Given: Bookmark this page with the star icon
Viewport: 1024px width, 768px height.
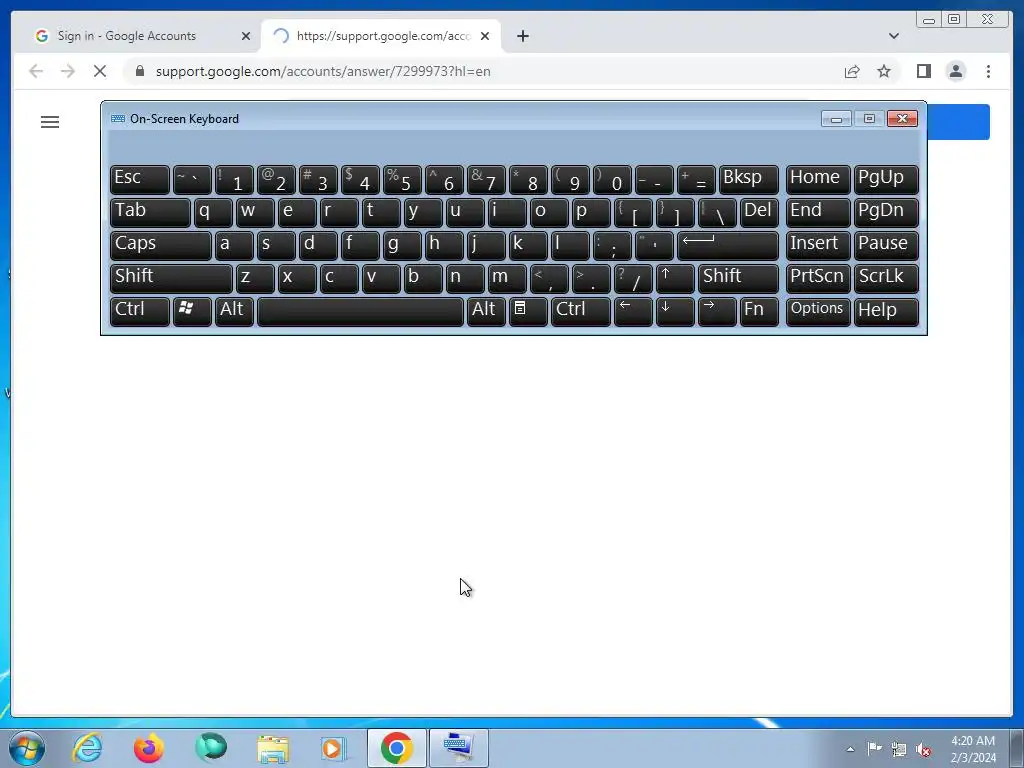Looking at the screenshot, I should pyautogui.click(x=884, y=71).
